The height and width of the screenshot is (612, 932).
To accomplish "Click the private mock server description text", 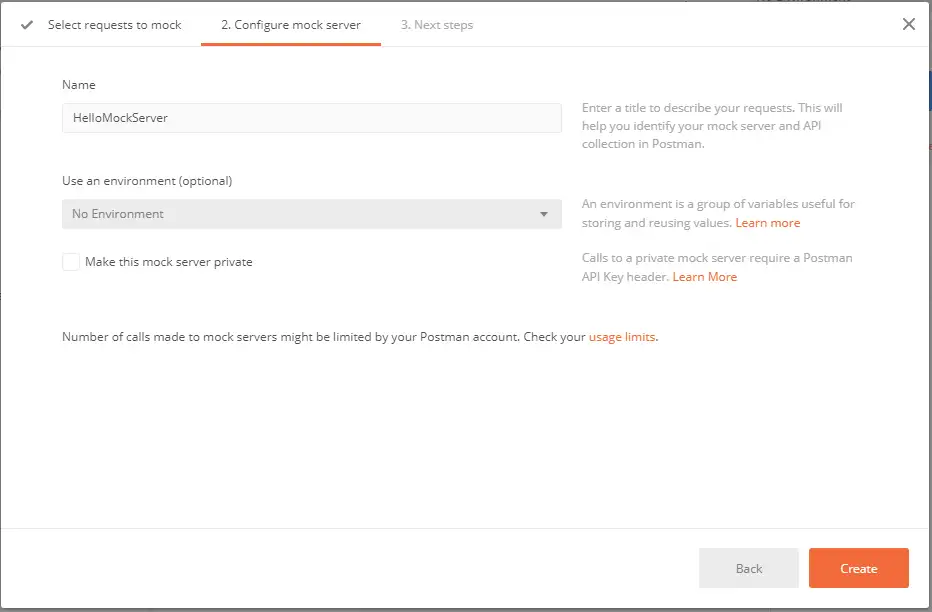I will point(716,258).
